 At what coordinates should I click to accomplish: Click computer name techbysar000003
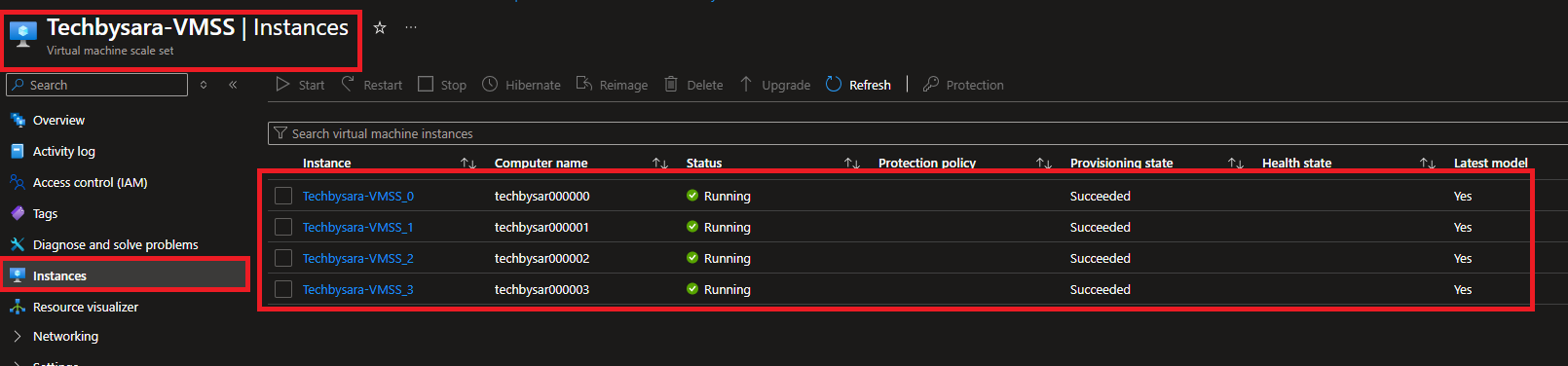pos(541,289)
